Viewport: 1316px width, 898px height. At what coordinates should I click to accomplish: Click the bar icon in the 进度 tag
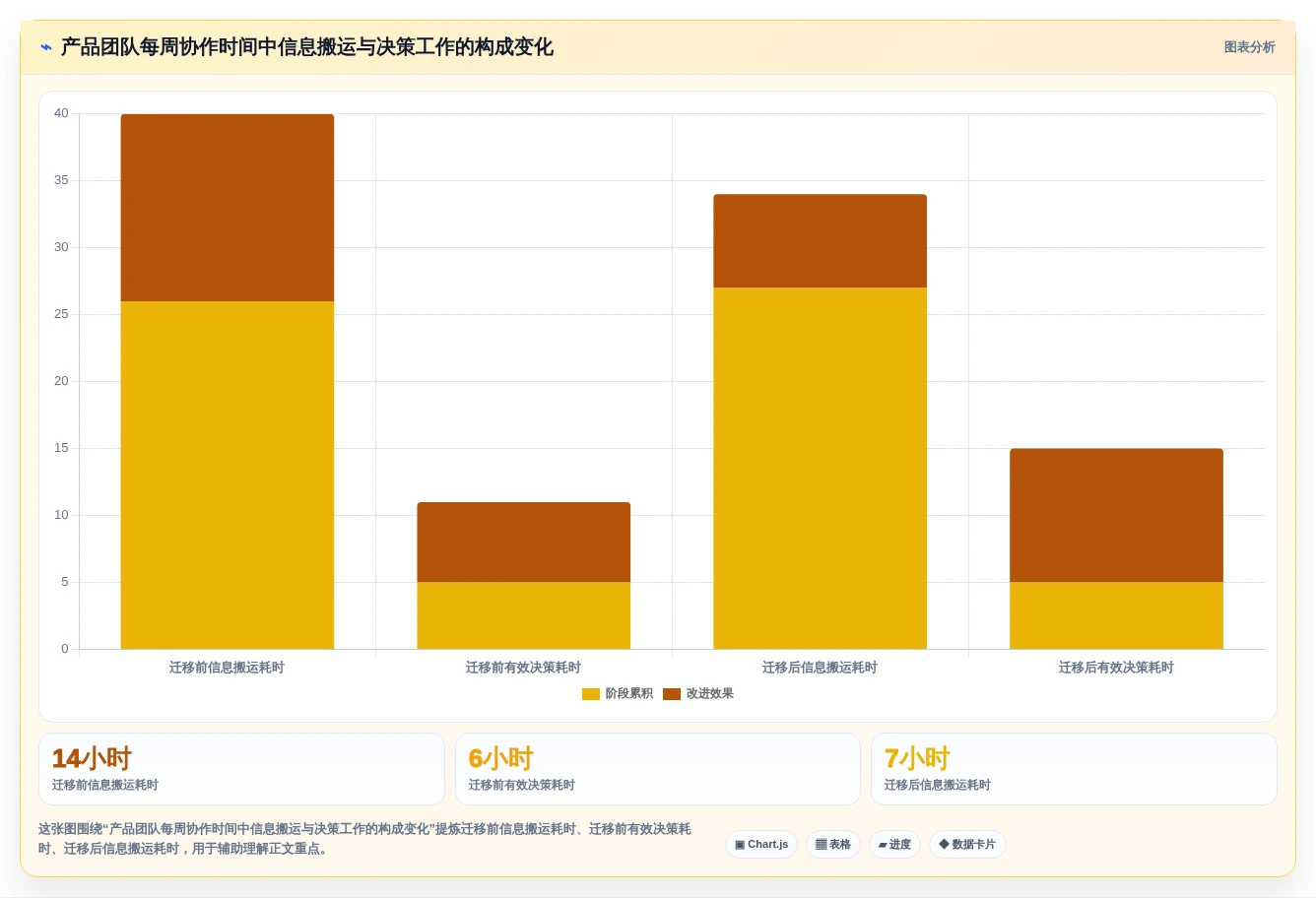pos(883,845)
